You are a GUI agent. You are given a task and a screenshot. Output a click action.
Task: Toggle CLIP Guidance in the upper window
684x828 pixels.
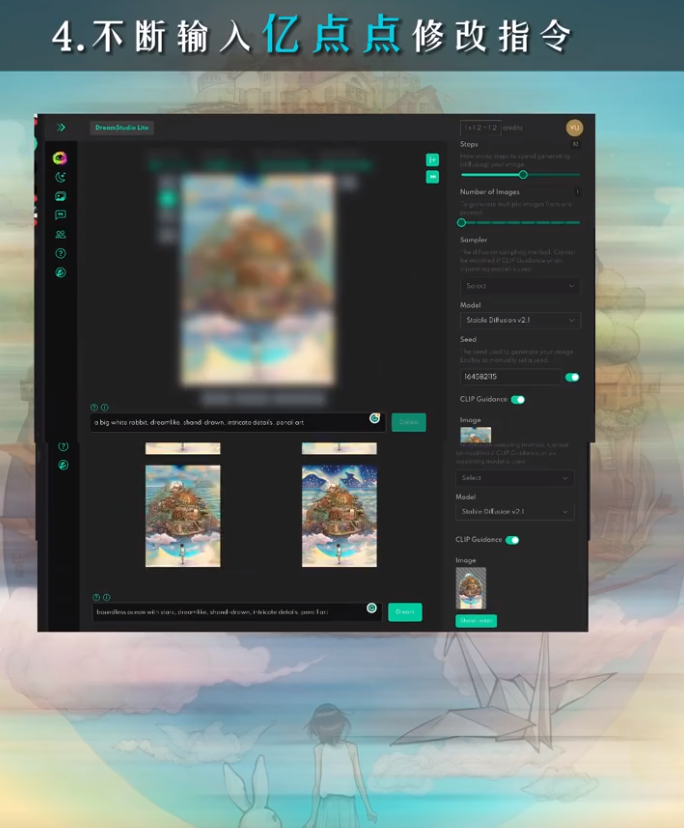pos(518,400)
